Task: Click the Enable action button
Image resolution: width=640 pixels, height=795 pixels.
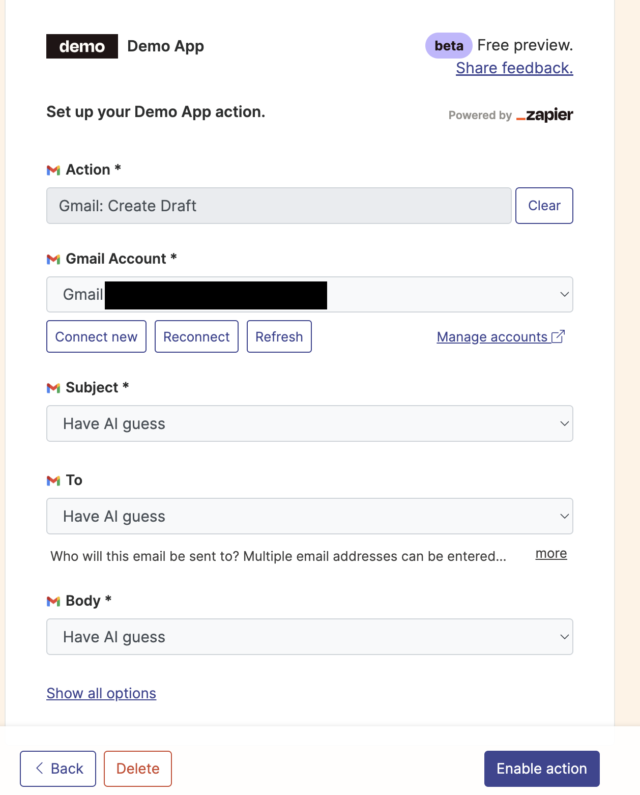Action: point(542,769)
